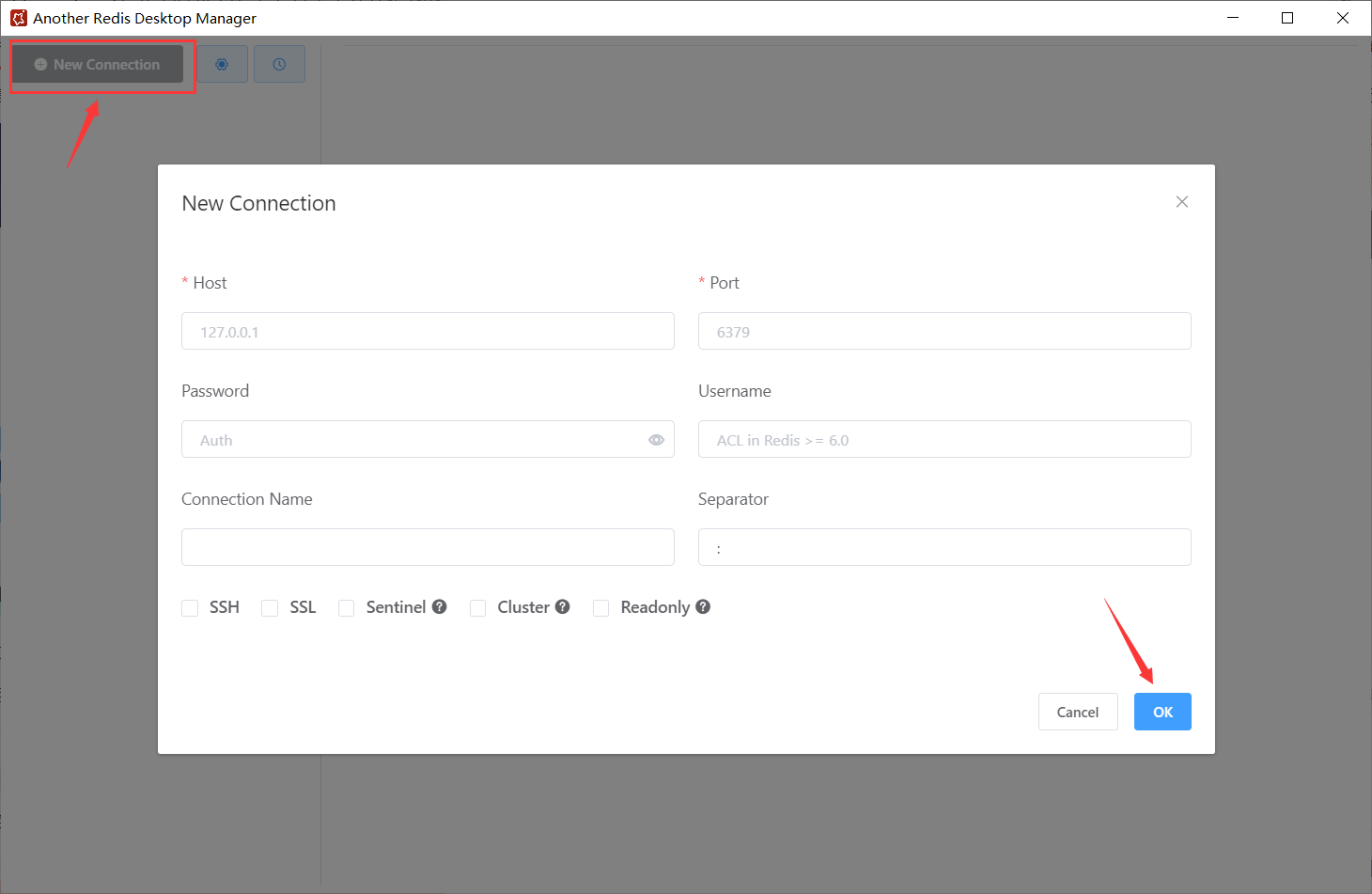Image resolution: width=1372 pixels, height=894 pixels.
Task: Click the Readonly help question mark icon
Action: [703, 607]
